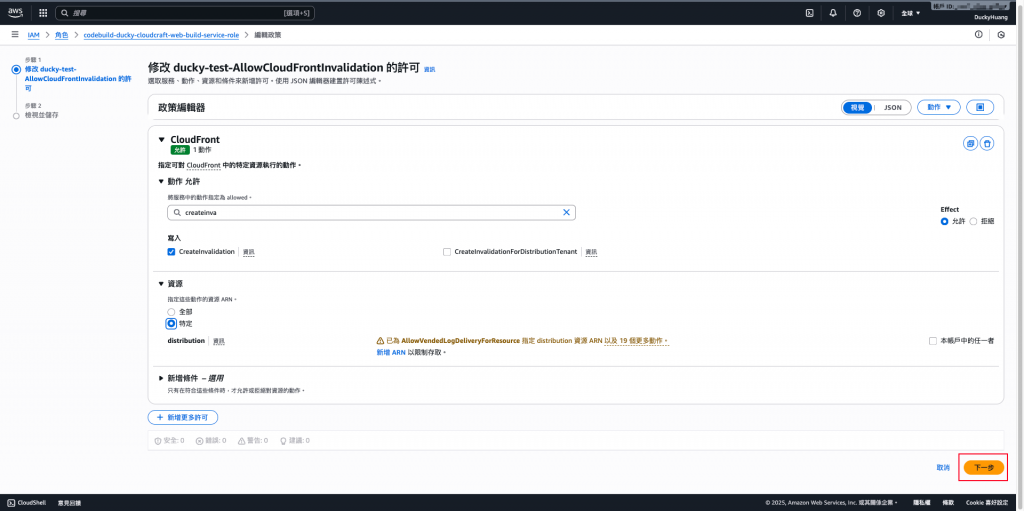1024x511 pixels.
Task: Open codebuild-ducky-cloudcraft-web-build-service-role breadcrumb
Action: tap(161, 35)
